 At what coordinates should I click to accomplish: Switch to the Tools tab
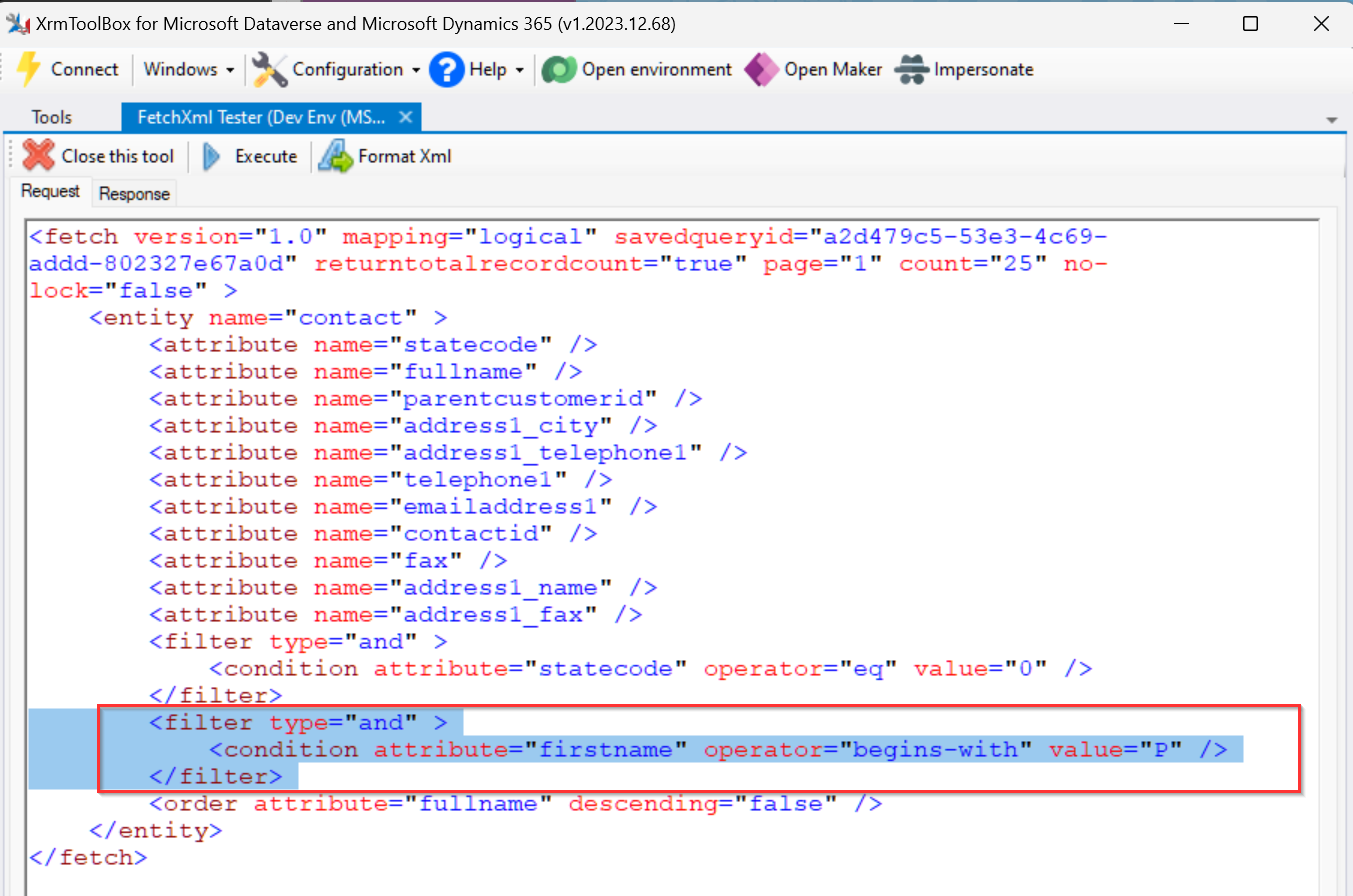point(52,117)
